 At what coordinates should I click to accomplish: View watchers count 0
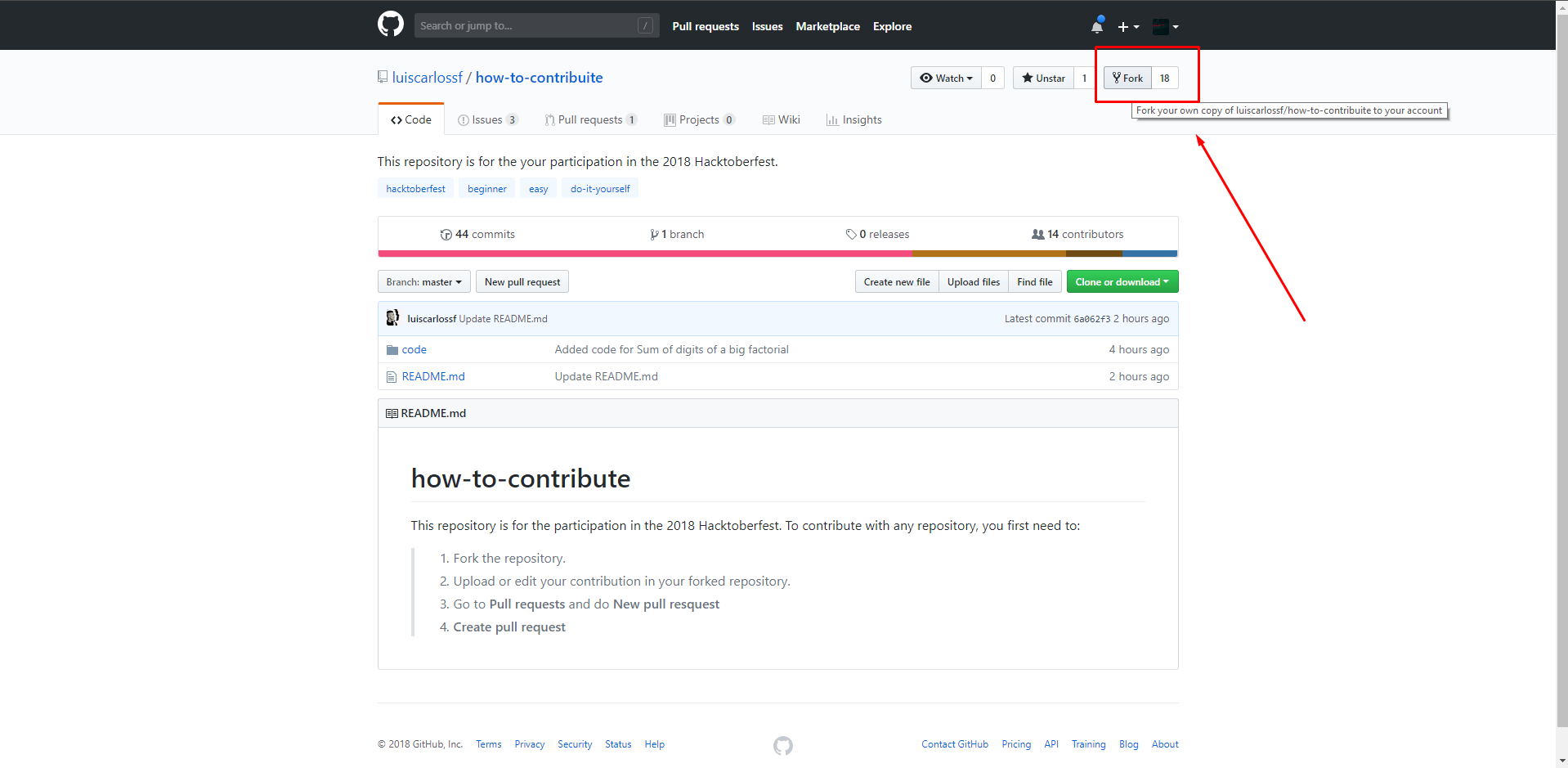pyautogui.click(x=992, y=78)
